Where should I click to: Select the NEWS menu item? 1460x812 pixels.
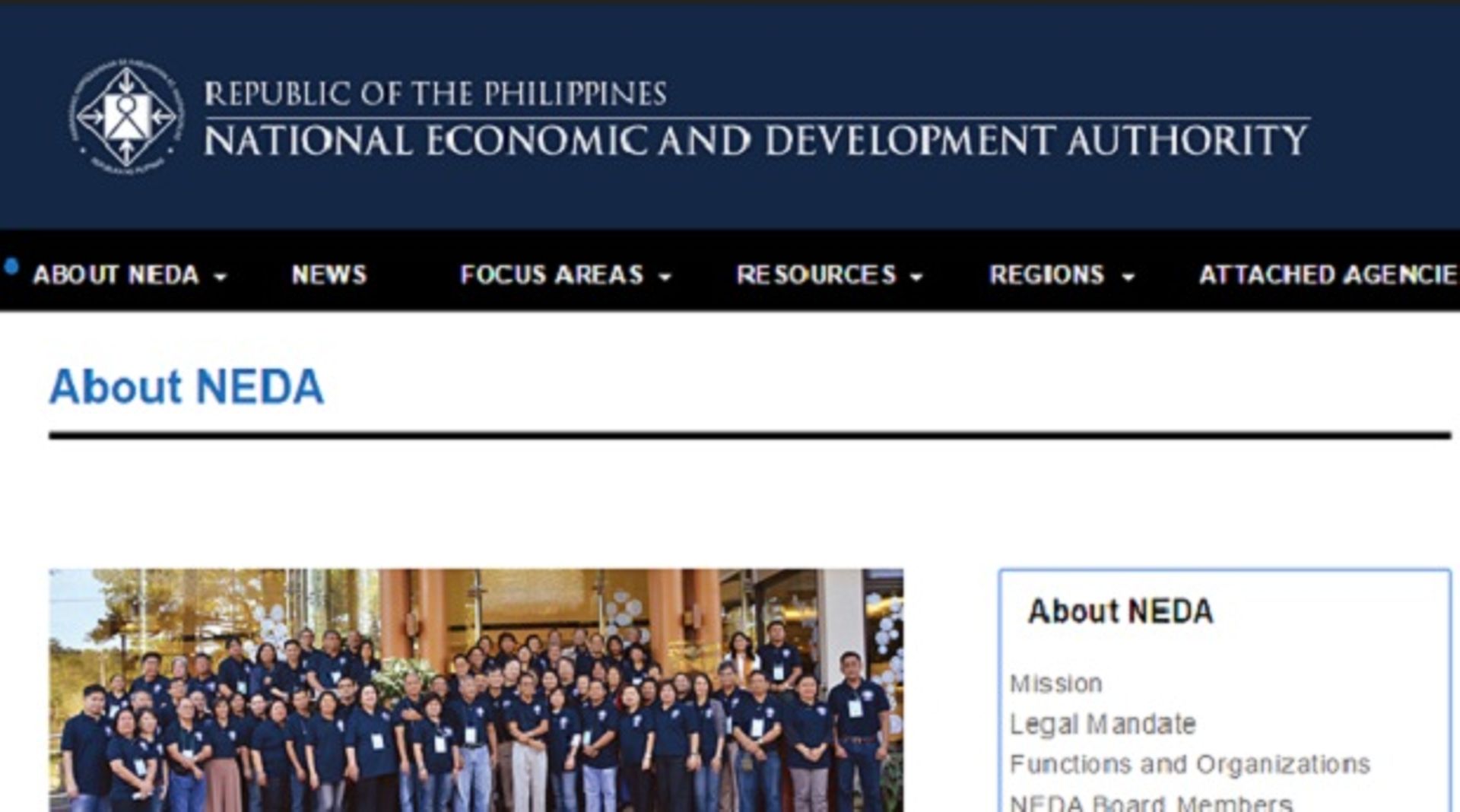(328, 275)
